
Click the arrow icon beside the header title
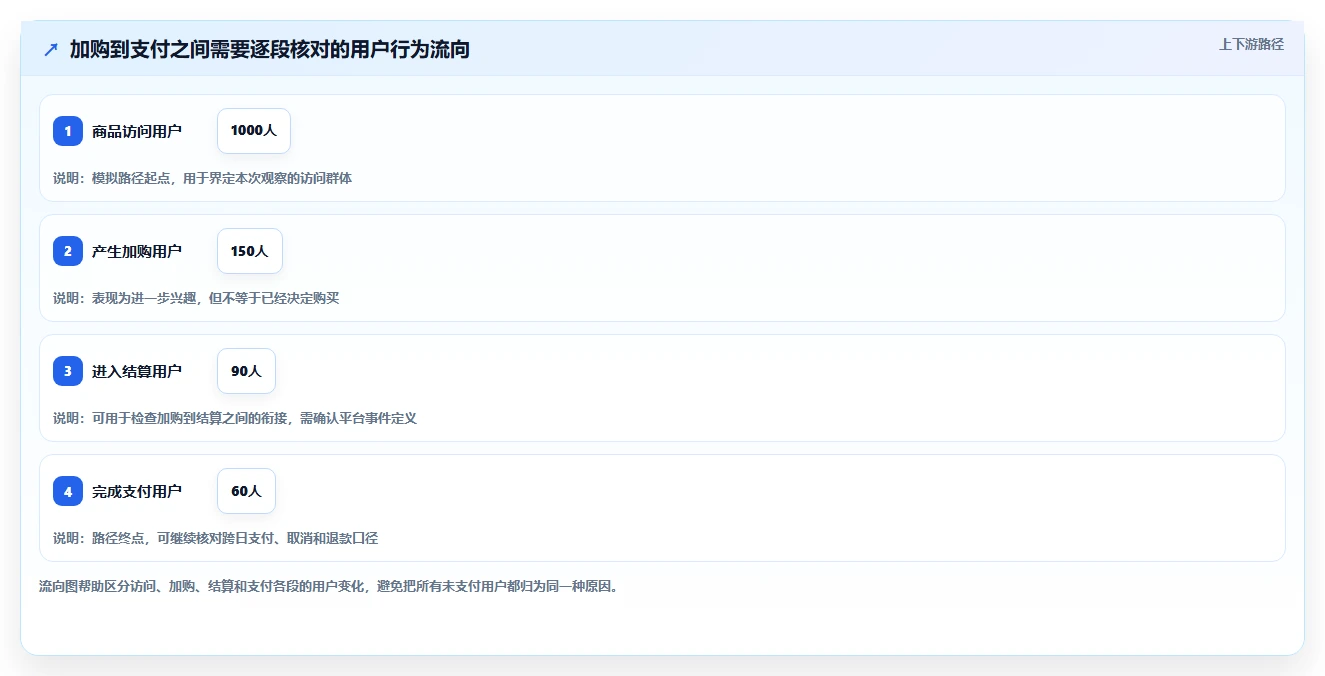[51, 49]
